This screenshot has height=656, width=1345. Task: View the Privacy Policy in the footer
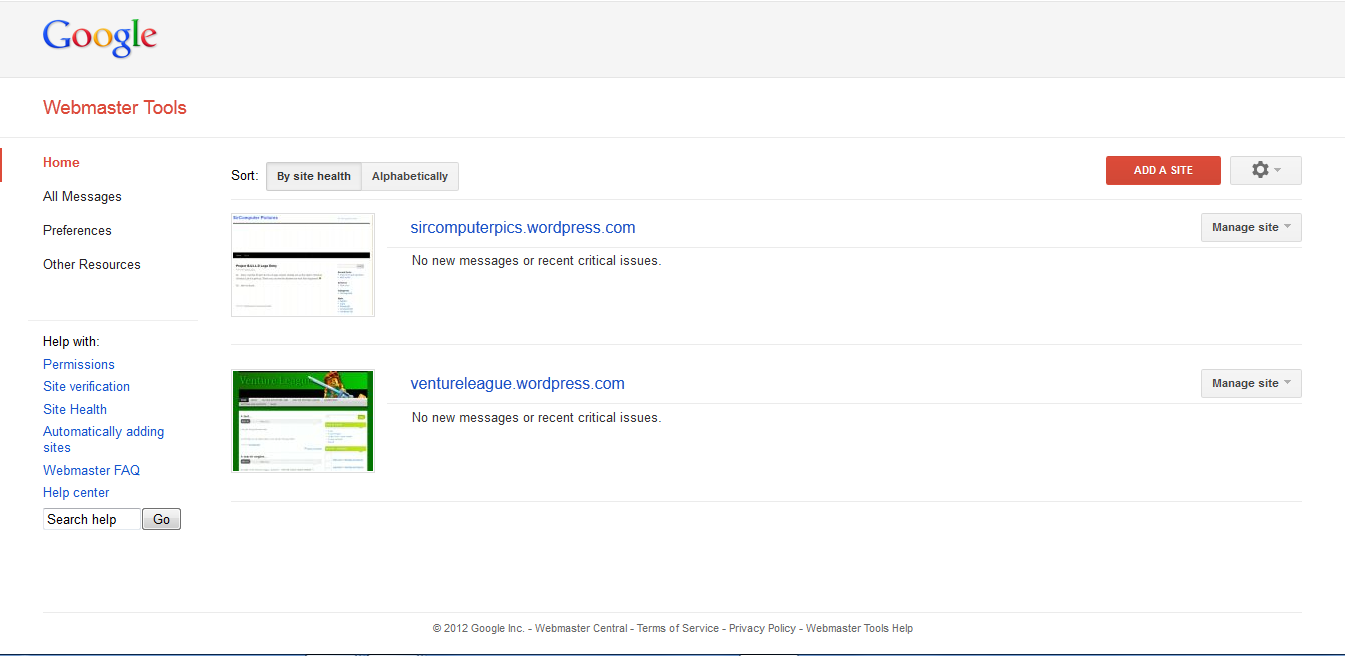[762, 628]
